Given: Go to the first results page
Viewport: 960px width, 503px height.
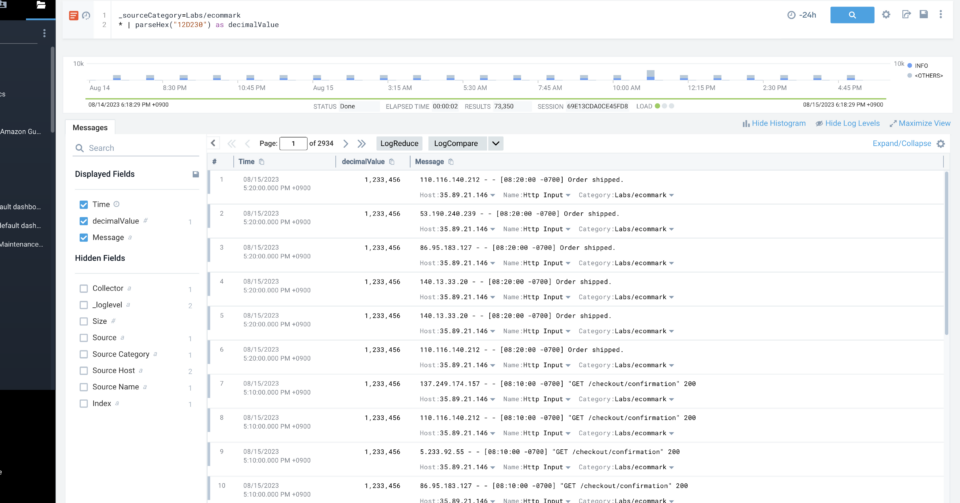Looking at the screenshot, I should [x=231, y=144].
